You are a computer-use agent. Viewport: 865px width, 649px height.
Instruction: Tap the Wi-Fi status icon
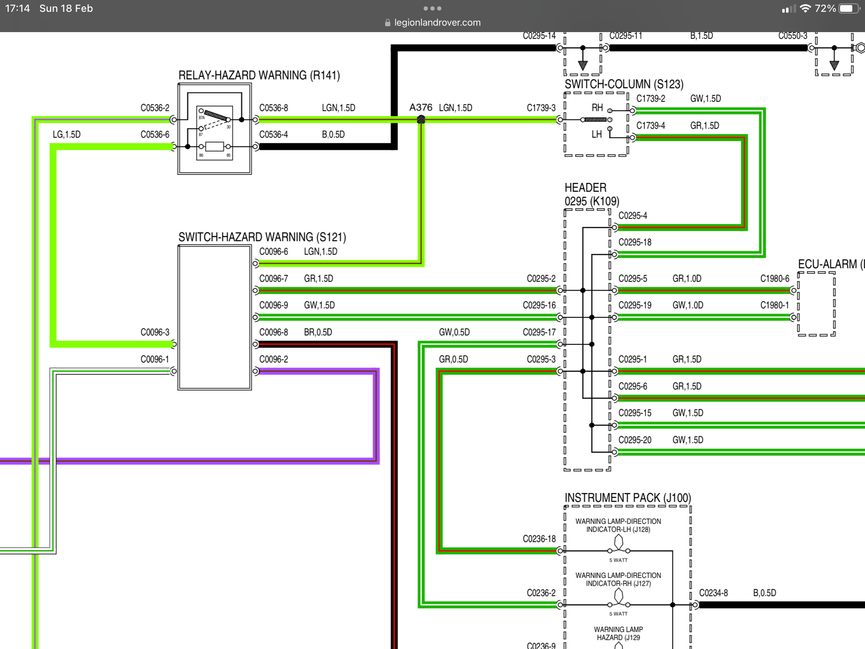(x=805, y=8)
